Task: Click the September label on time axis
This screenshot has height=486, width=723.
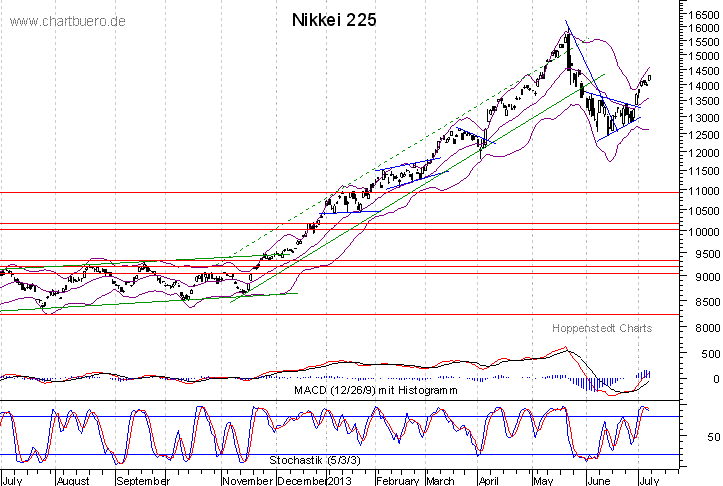Action: 143,480
